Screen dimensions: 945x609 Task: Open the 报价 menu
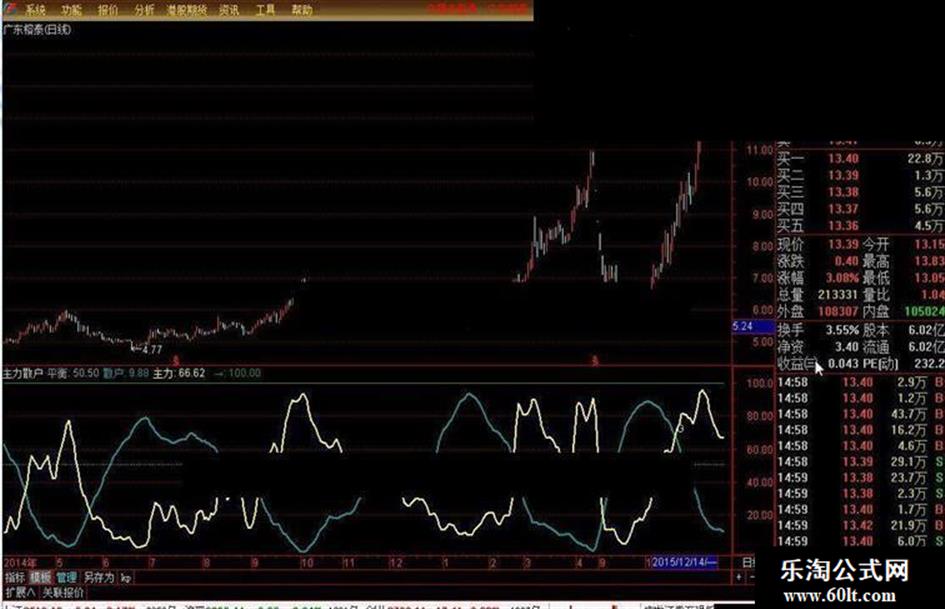pos(108,10)
